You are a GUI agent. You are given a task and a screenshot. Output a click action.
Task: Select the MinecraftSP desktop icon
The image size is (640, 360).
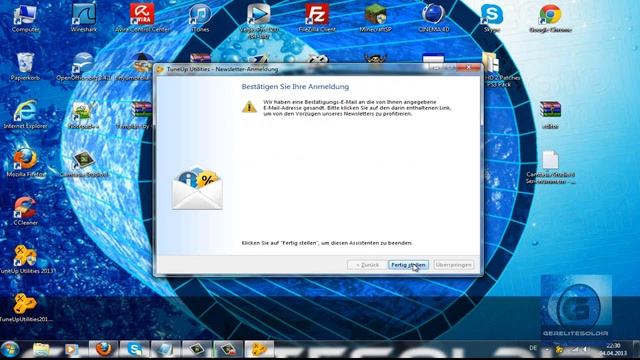(375, 18)
